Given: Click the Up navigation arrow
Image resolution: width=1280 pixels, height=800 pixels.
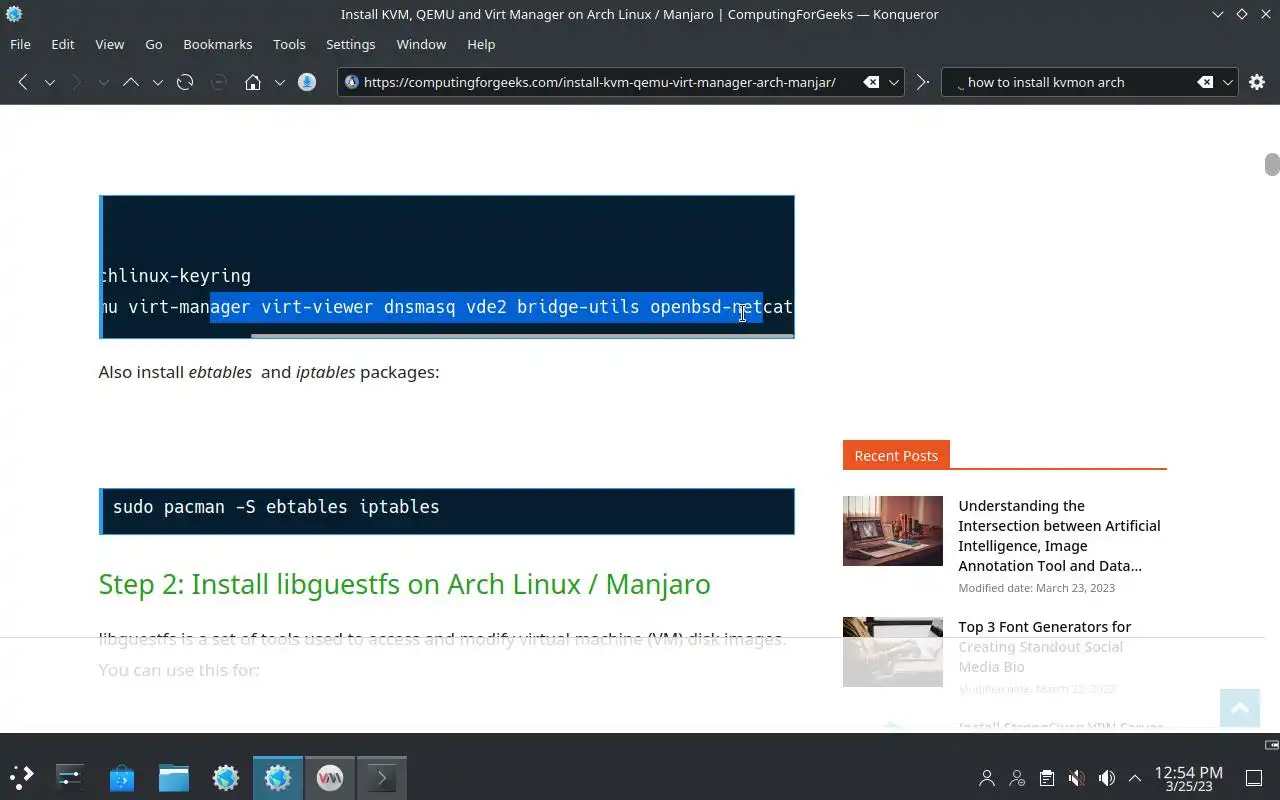Looking at the screenshot, I should (x=131, y=82).
